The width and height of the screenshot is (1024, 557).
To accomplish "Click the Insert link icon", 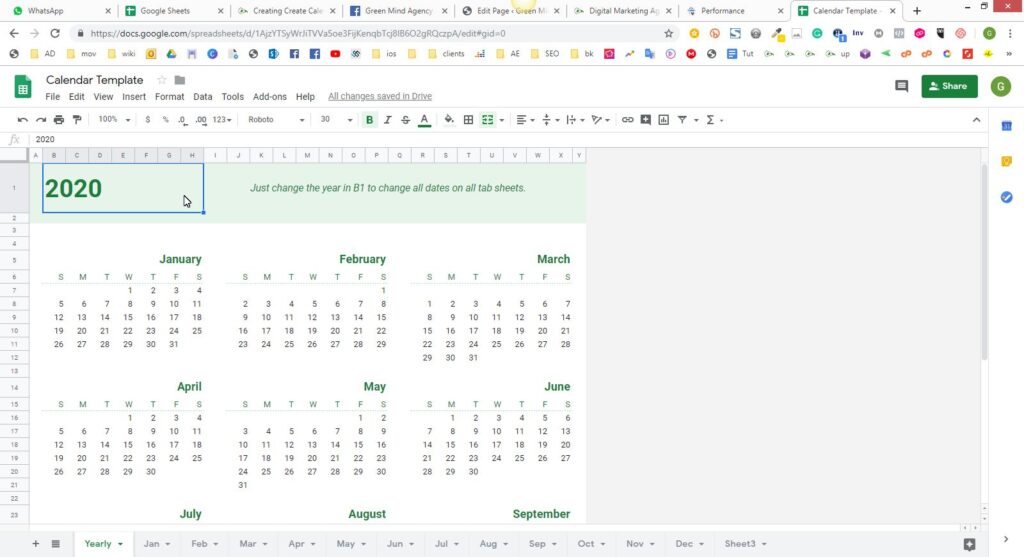I will click(627, 119).
